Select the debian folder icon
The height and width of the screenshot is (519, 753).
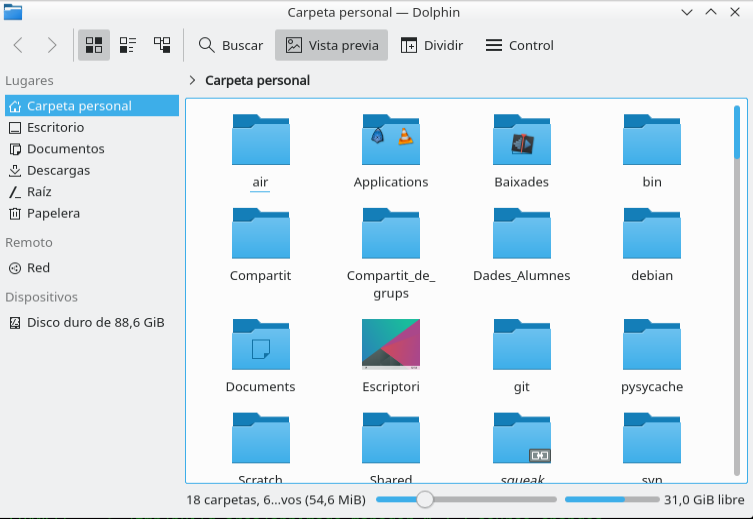652,233
